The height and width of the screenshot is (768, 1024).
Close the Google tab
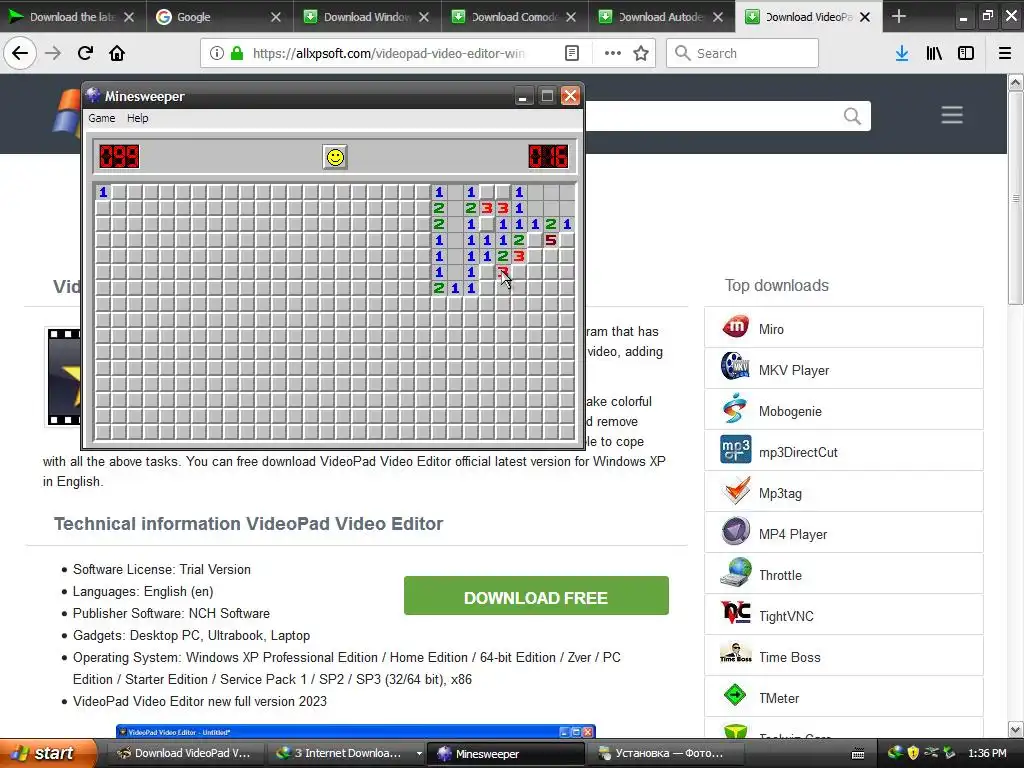click(276, 17)
